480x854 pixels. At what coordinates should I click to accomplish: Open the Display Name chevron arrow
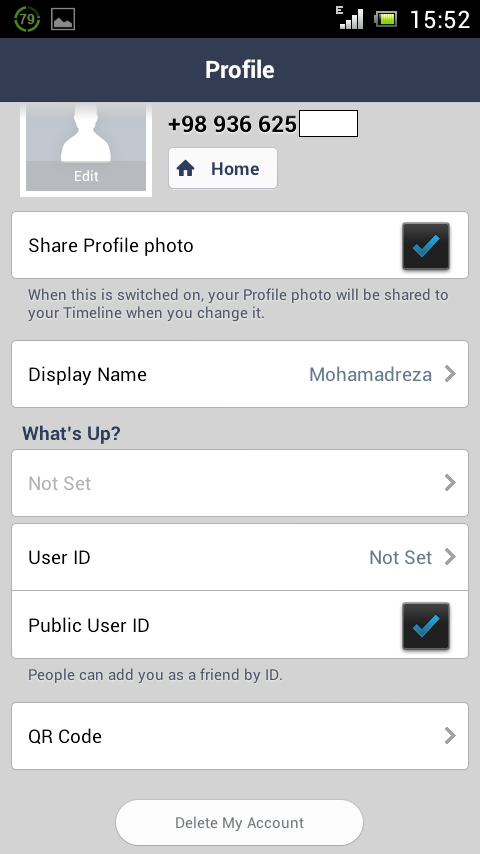coord(450,374)
